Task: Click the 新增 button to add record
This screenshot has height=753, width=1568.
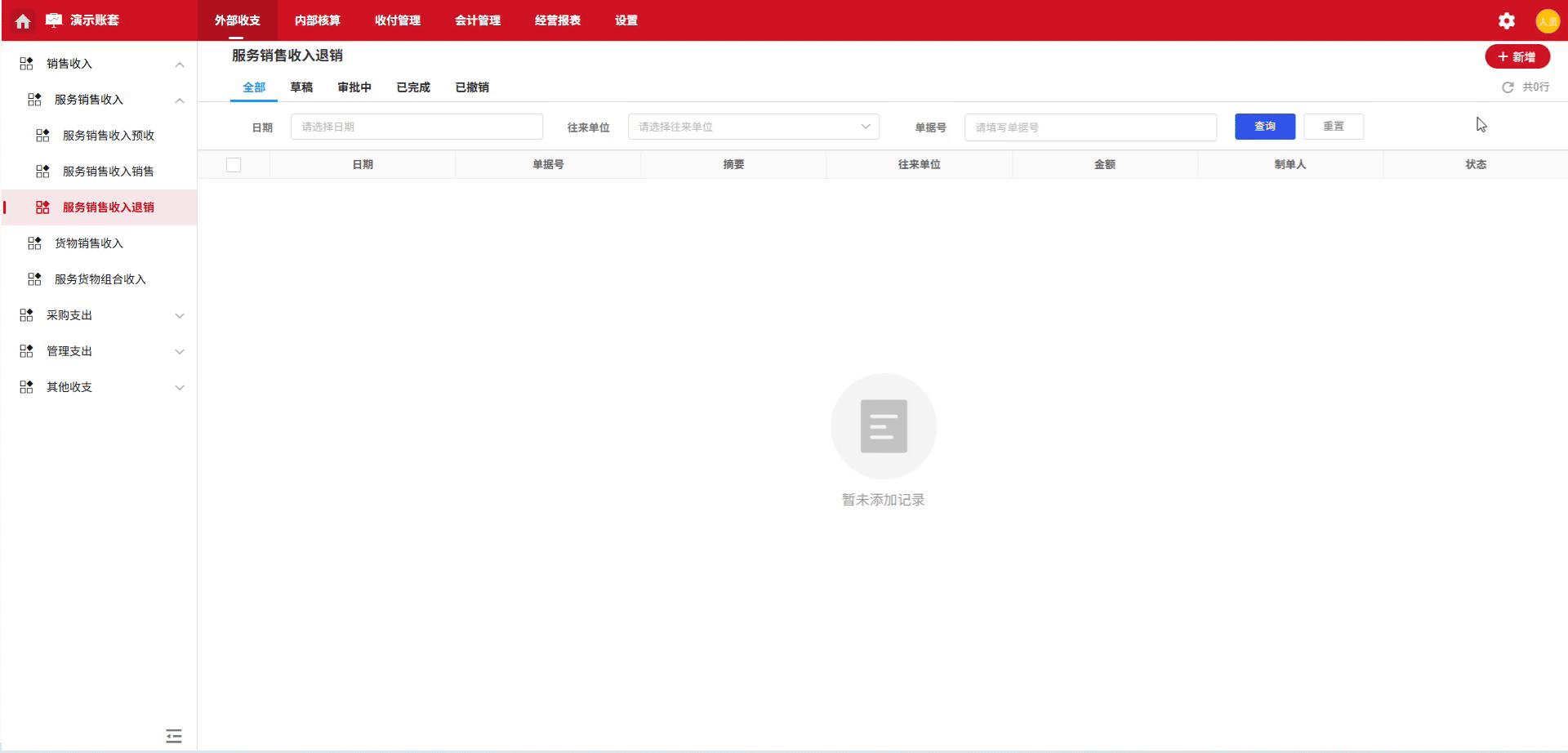Action: click(1517, 56)
